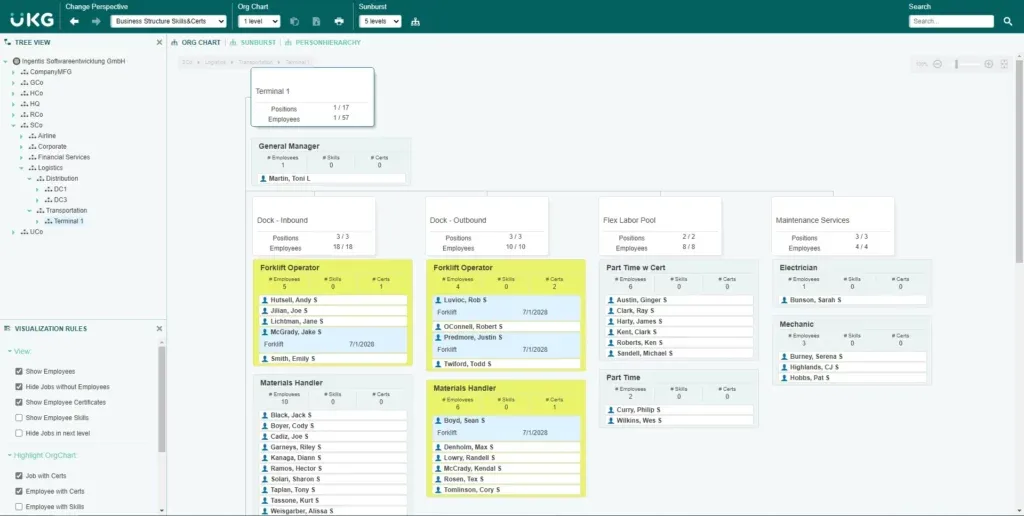Screen dimensions: 1024x516
Task: Enable Show Employee Skills
Action: pos(19,417)
